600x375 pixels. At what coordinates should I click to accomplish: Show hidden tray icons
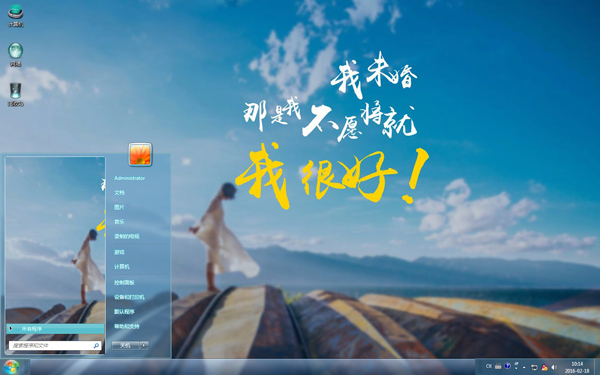point(524,367)
